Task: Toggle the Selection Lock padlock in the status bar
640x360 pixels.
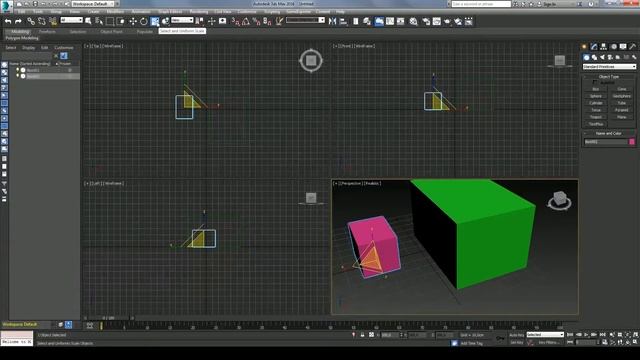Action: click(x=362, y=335)
